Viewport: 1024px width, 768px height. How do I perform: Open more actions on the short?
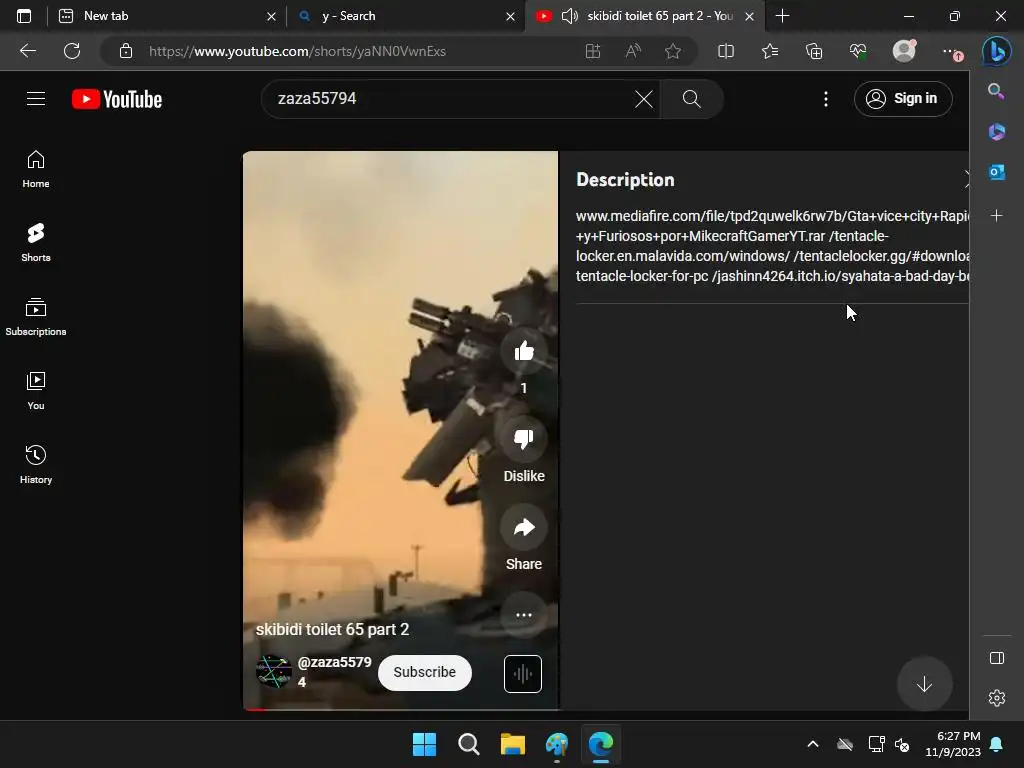pyautogui.click(x=524, y=615)
